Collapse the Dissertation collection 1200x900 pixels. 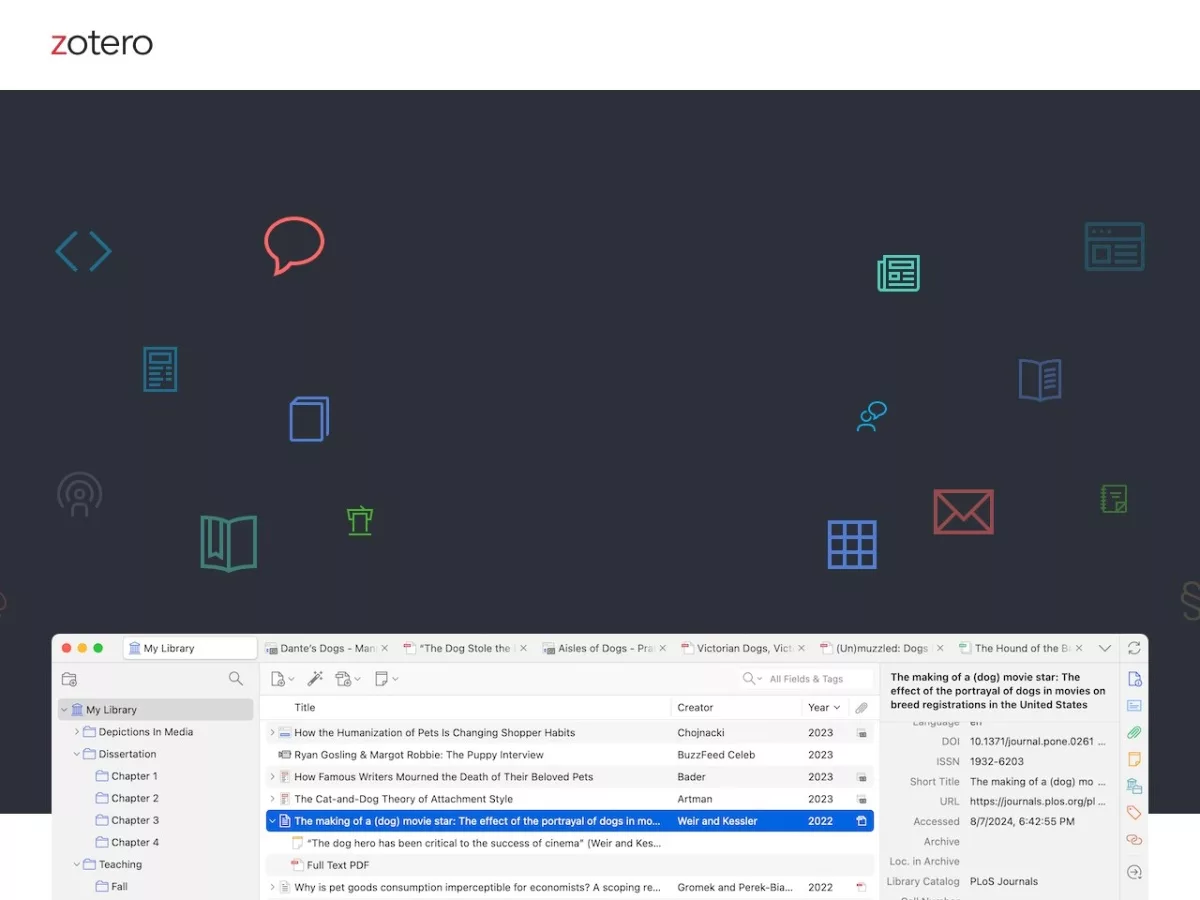point(77,754)
